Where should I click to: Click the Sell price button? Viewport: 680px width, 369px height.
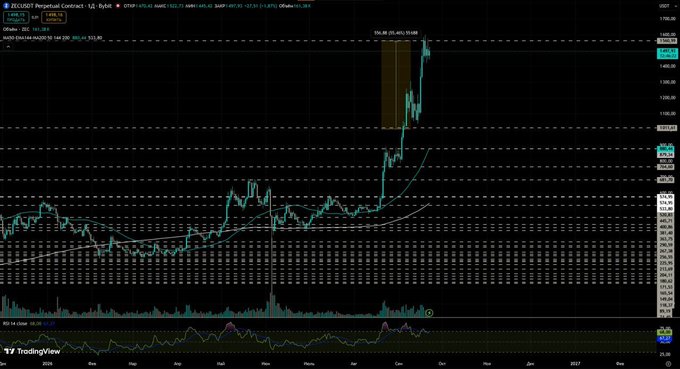click(16, 17)
